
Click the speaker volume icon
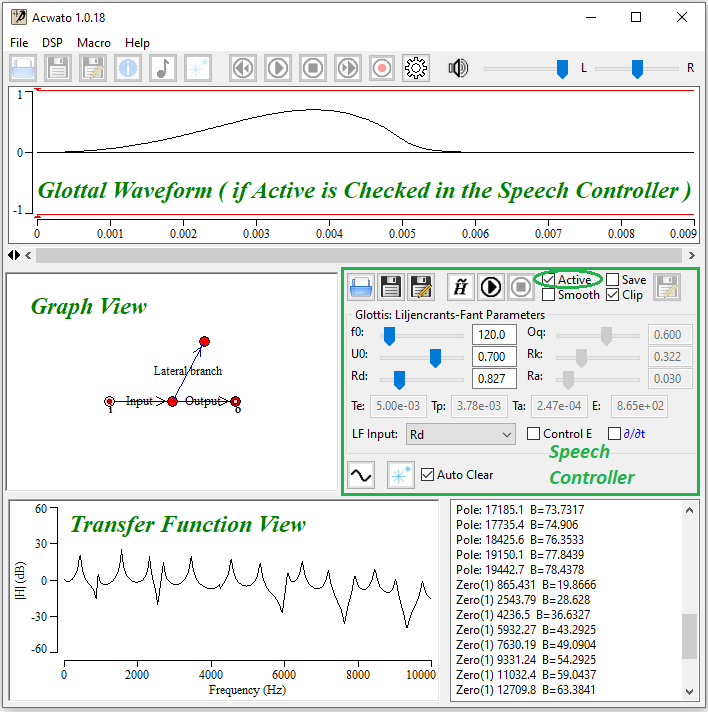[x=458, y=68]
